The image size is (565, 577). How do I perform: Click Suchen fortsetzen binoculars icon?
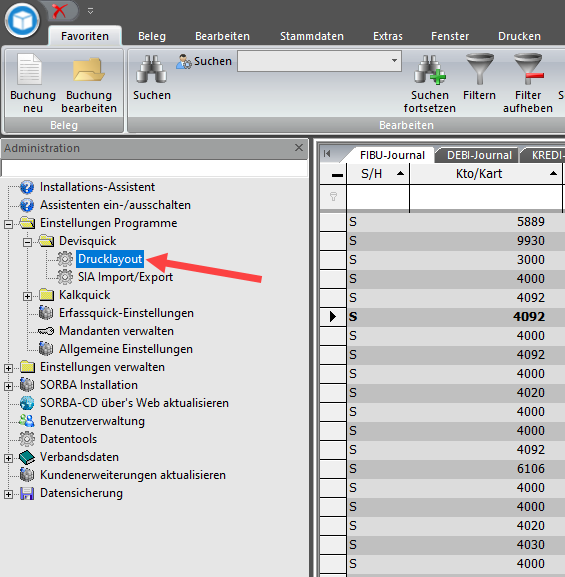(x=430, y=69)
